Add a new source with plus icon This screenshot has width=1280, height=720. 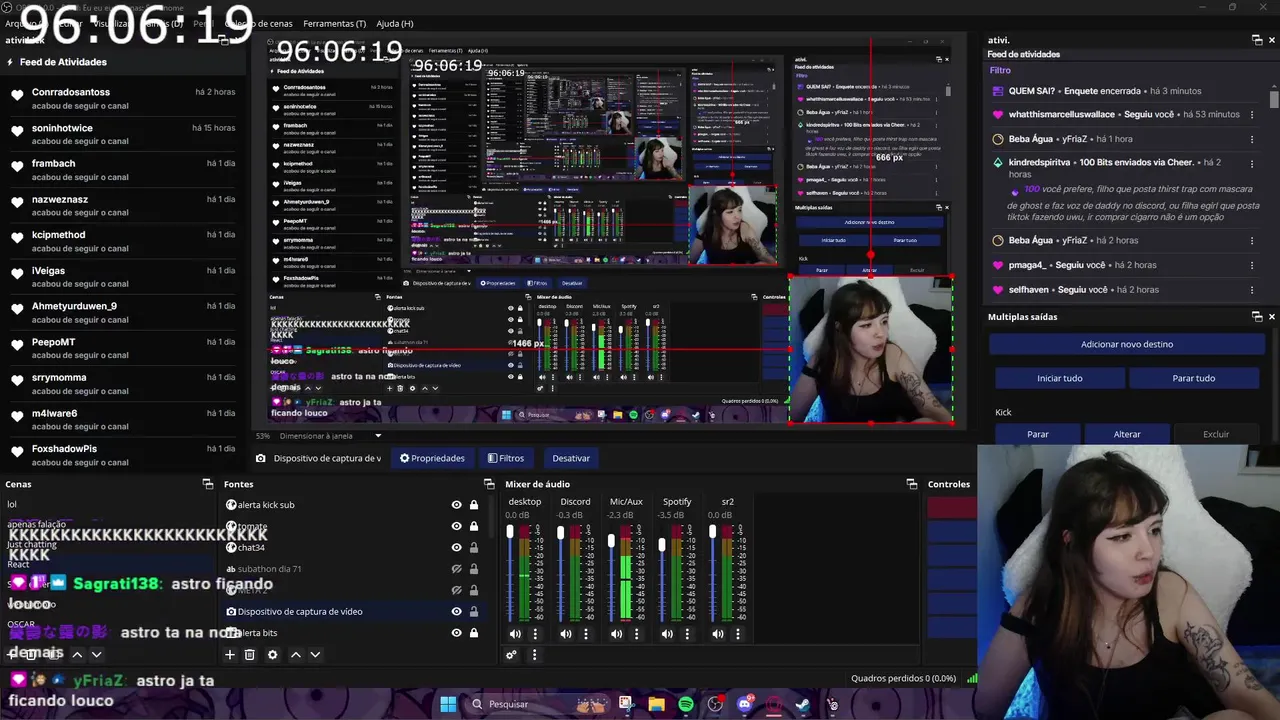pyautogui.click(x=229, y=655)
